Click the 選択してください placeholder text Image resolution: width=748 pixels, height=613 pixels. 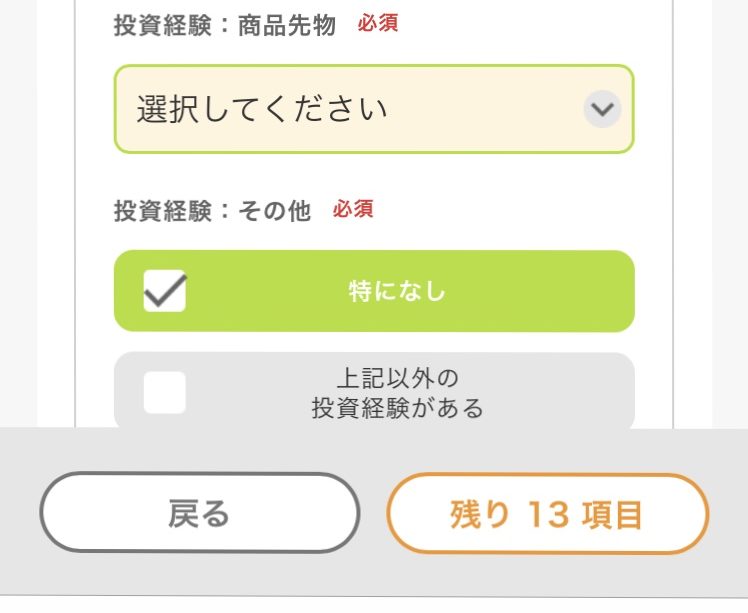pos(262,109)
